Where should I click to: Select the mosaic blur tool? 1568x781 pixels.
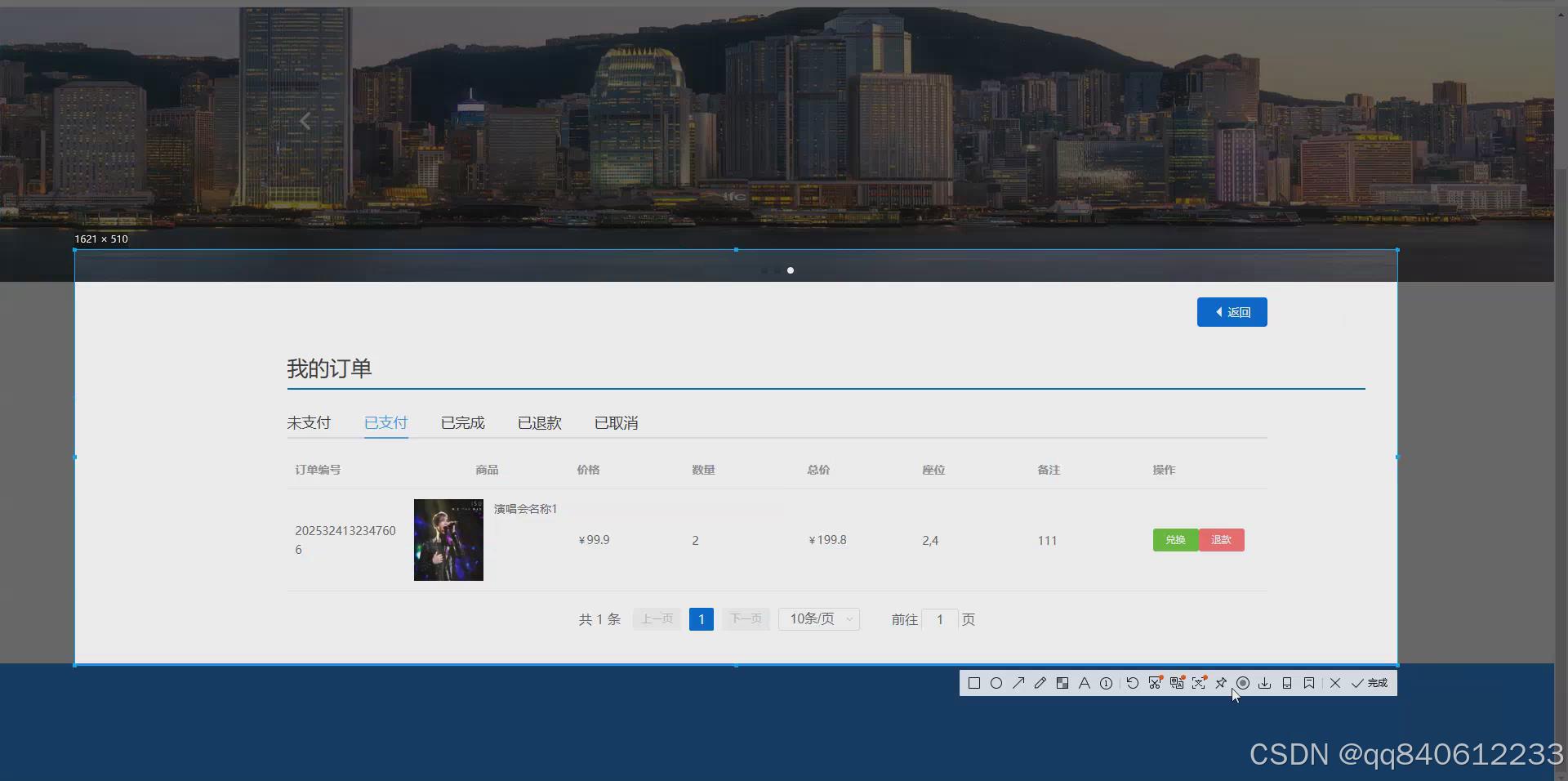click(x=1062, y=683)
